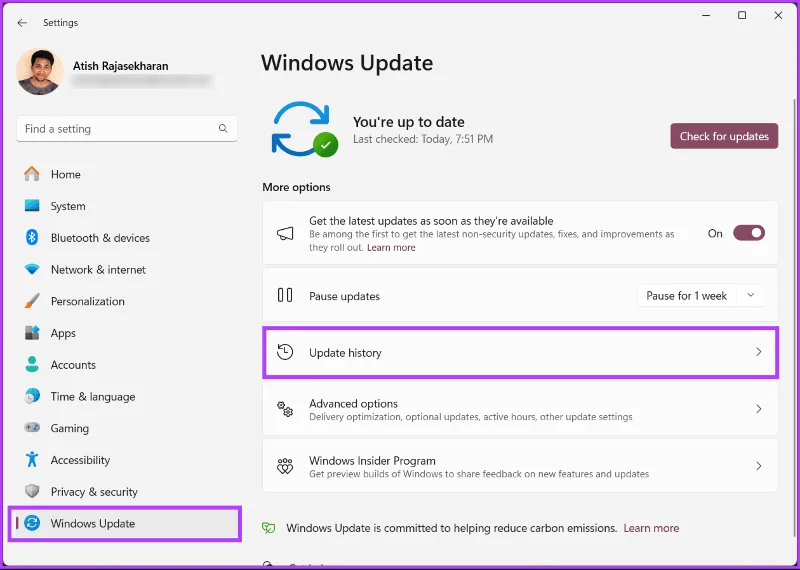The image size is (800, 570).
Task: Open the System label in sidebar
Action: pyautogui.click(x=68, y=206)
